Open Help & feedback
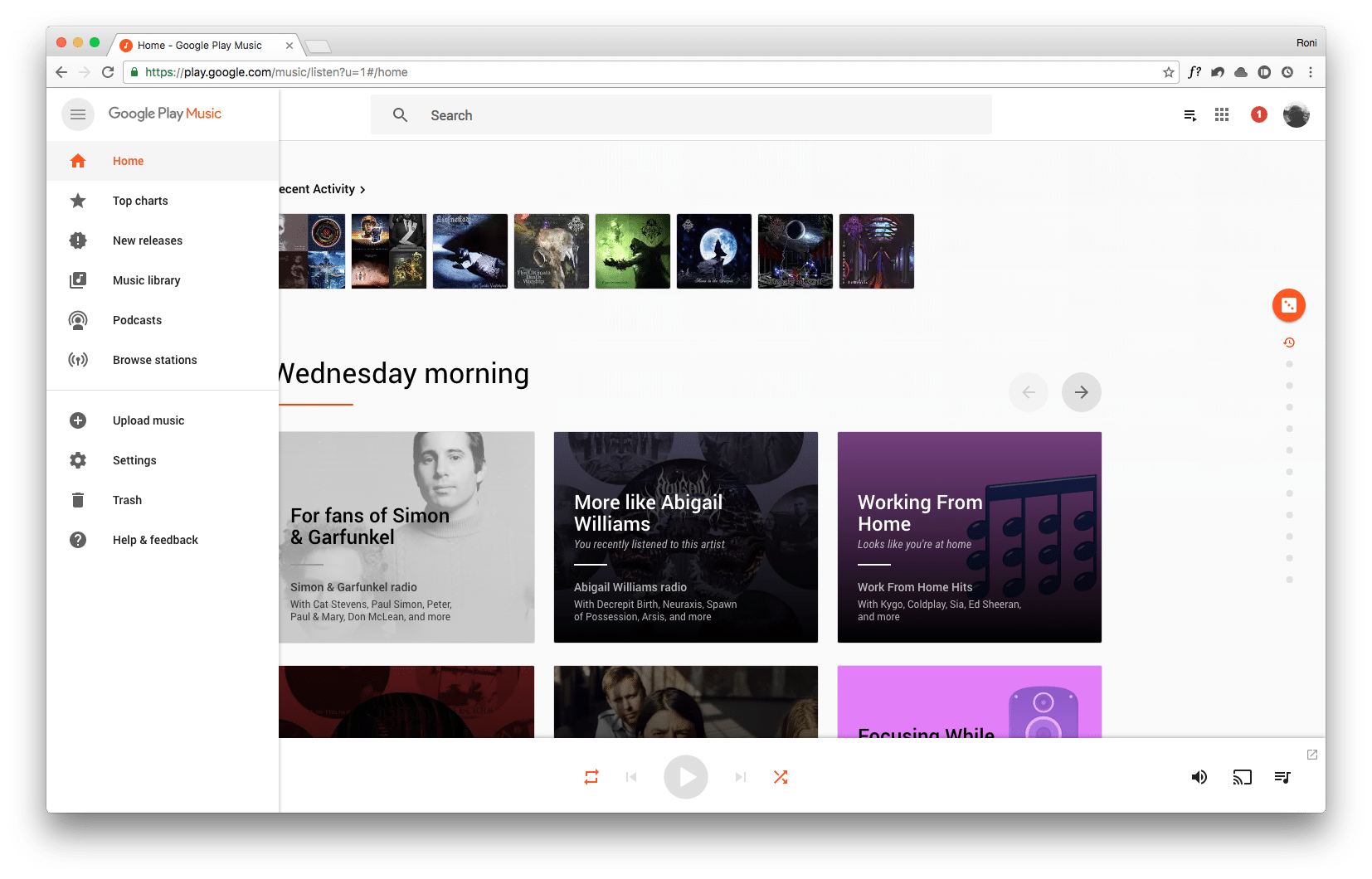 [163, 540]
